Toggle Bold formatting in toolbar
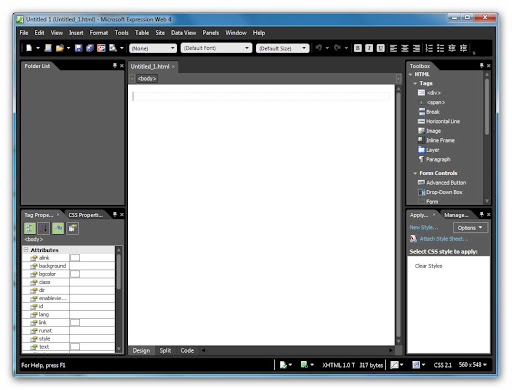The width and height of the screenshot is (512, 390). (x=358, y=48)
